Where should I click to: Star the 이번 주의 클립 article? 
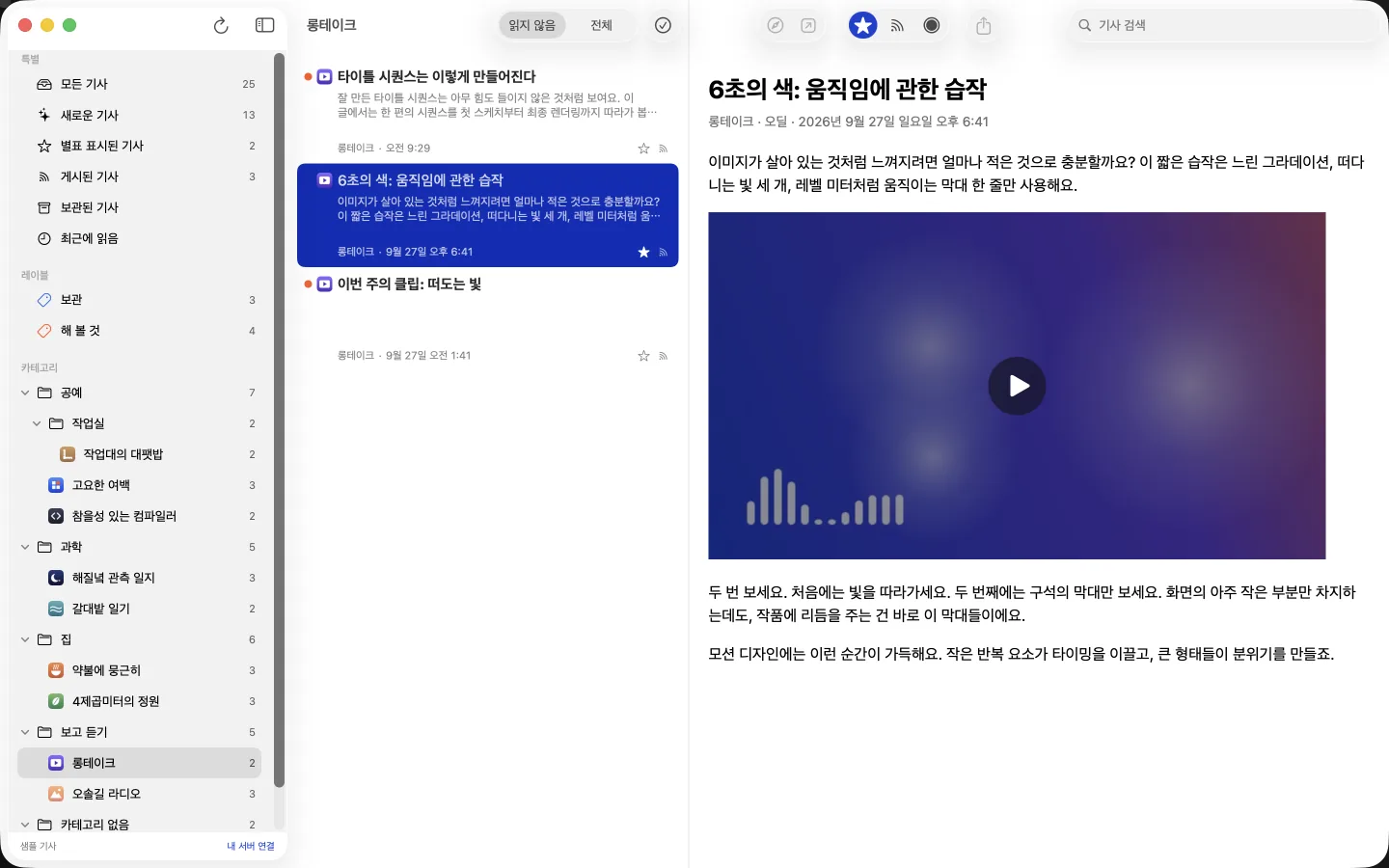pos(643,356)
